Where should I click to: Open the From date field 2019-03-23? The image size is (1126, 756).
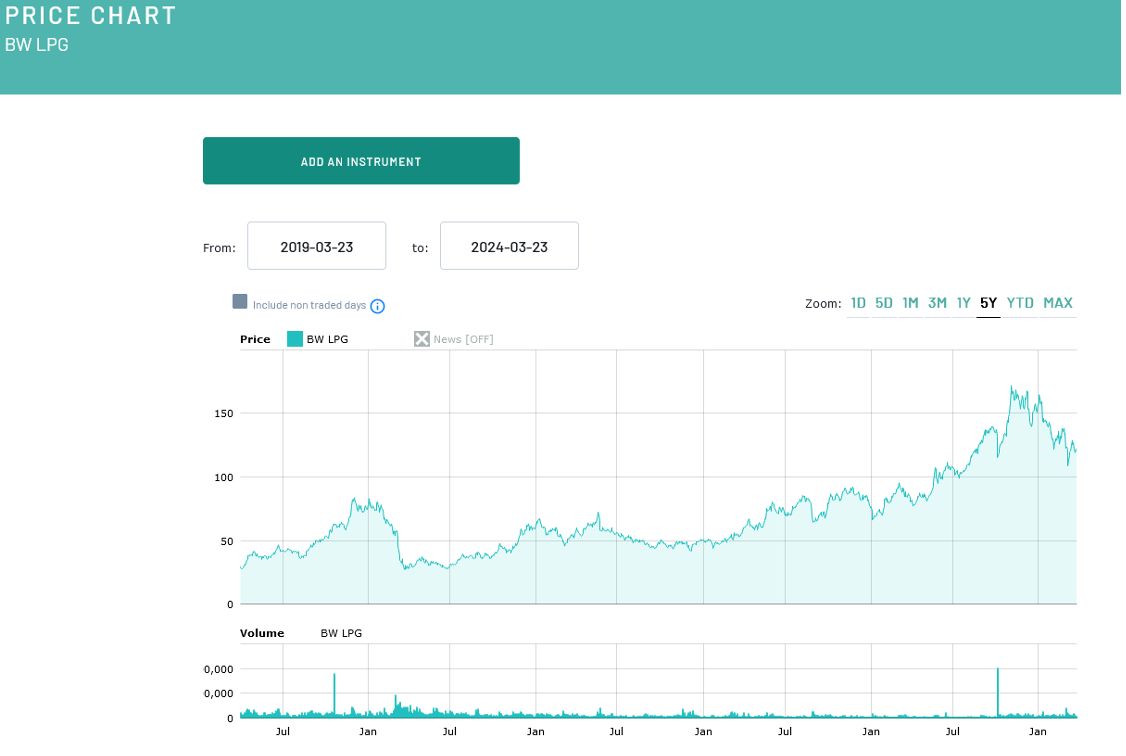317,247
